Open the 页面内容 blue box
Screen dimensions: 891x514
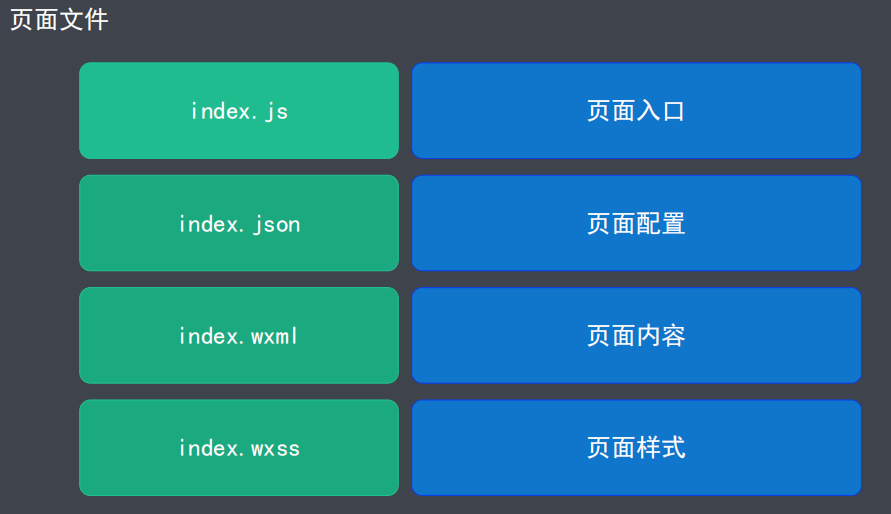click(636, 335)
